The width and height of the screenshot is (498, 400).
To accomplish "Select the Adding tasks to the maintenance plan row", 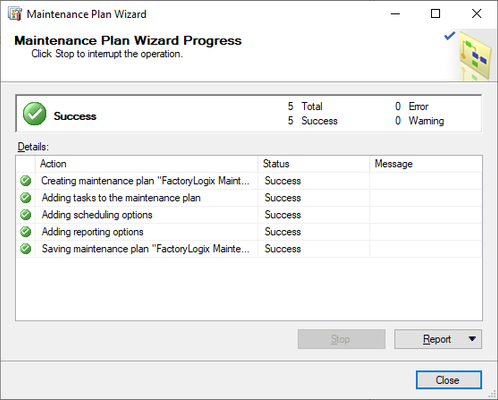I will [x=249, y=198].
